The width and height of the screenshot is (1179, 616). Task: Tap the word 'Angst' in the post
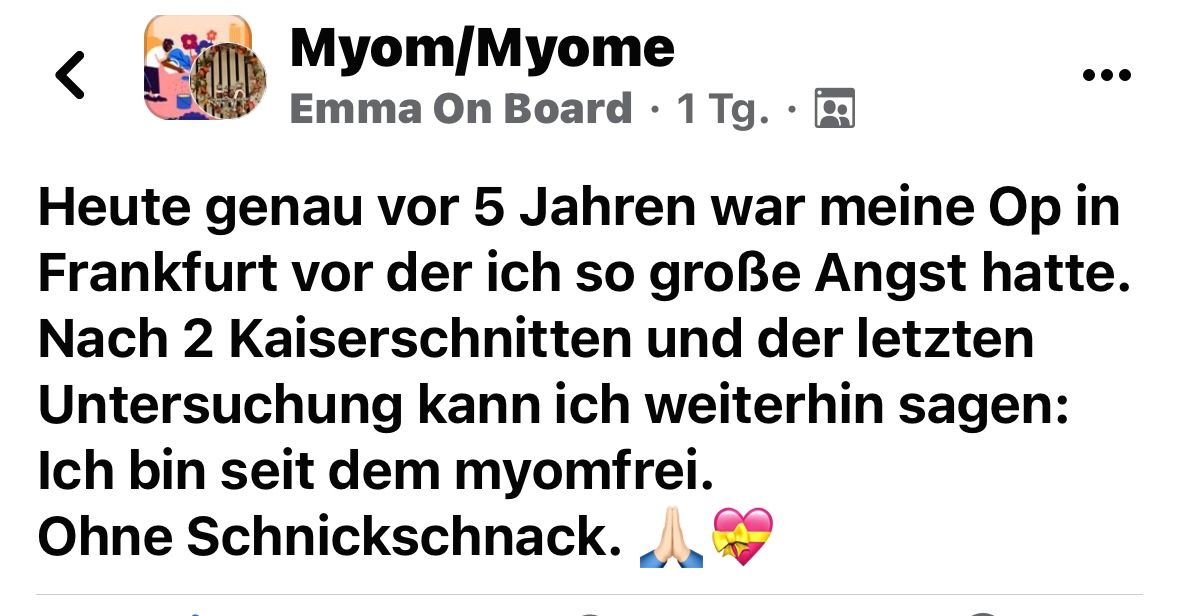click(890, 275)
